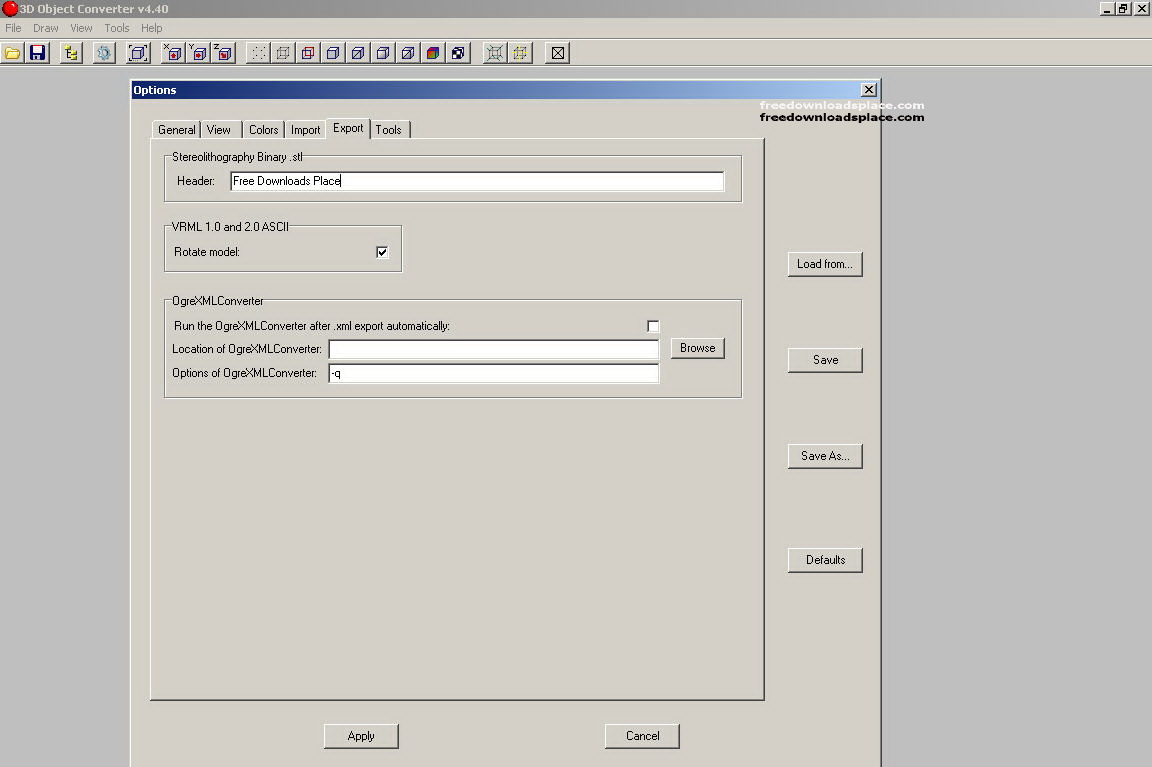Click the red app icon in title bar
This screenshot has height=767, width=1152.
10,9
